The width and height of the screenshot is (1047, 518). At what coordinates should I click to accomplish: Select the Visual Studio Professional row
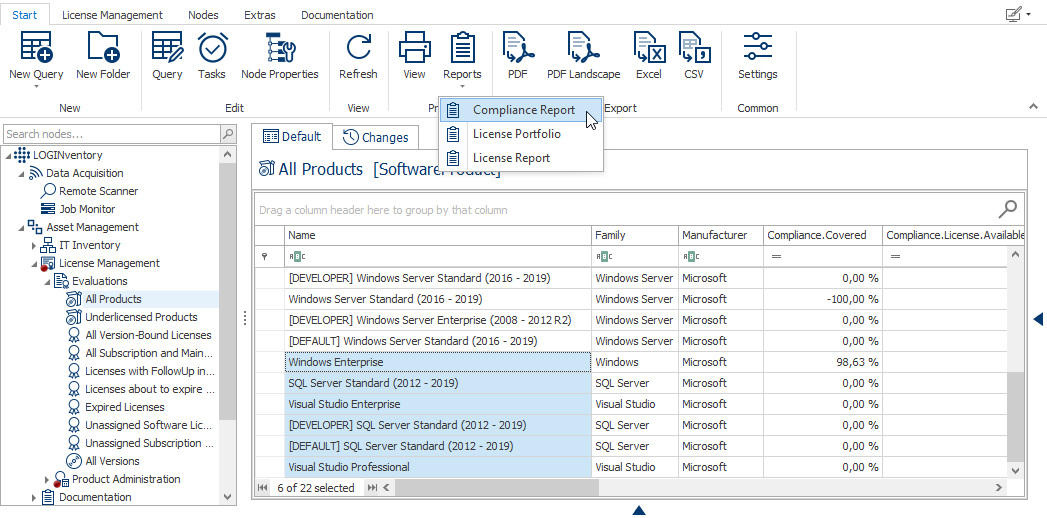[438, 467]
